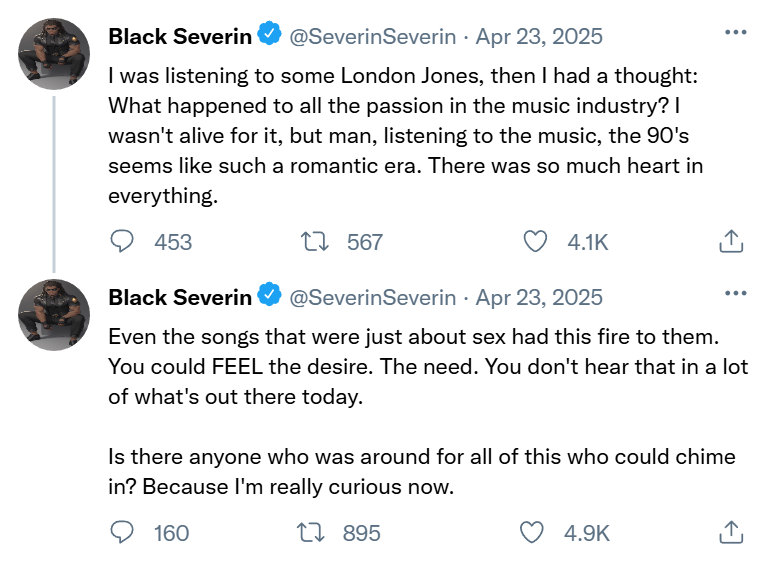Image resolution: width=768 pixels, height=564 pixels.
Task: Click verified badge on the second tweet
Action: 270,296
